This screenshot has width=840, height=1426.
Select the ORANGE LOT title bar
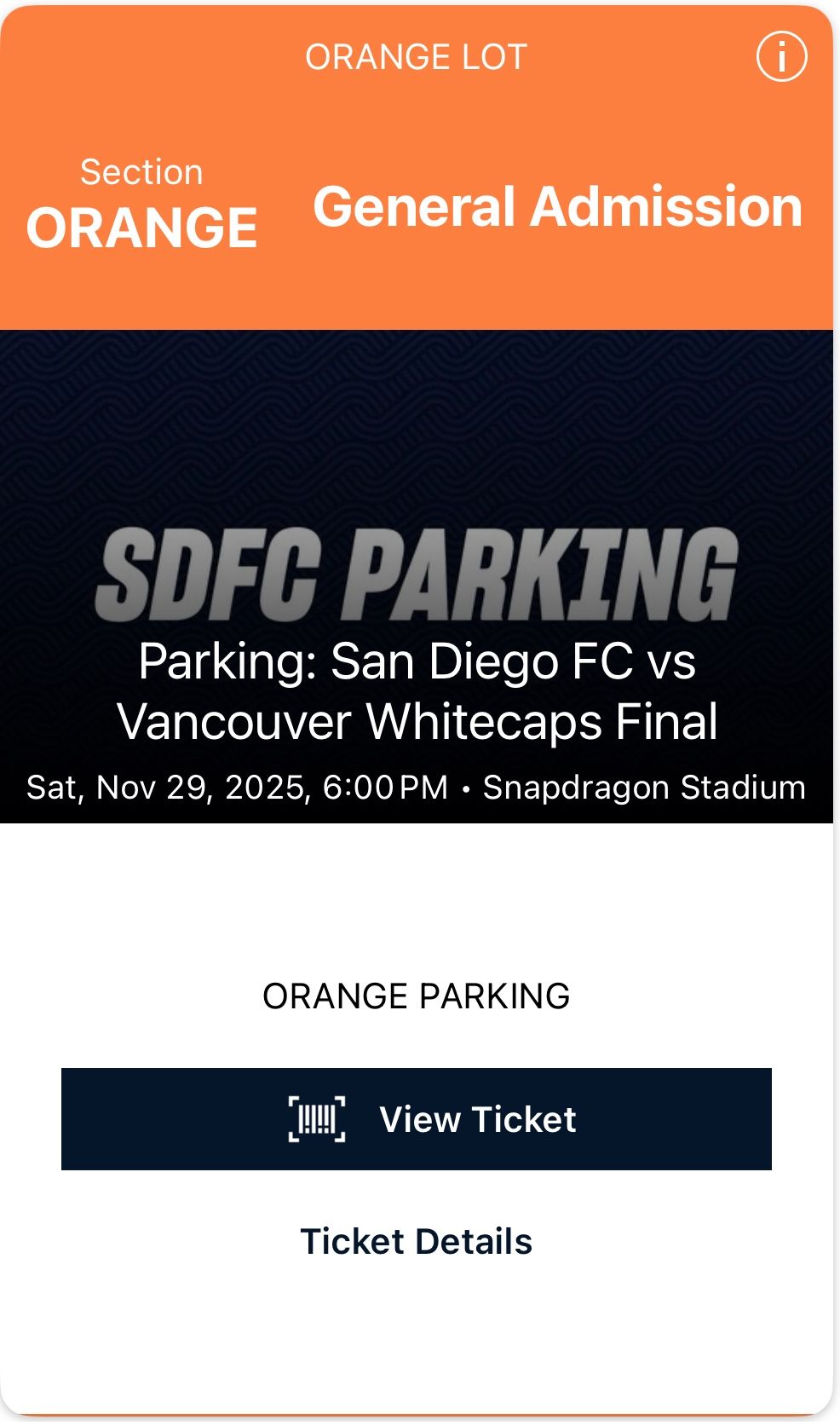[417, 57]
